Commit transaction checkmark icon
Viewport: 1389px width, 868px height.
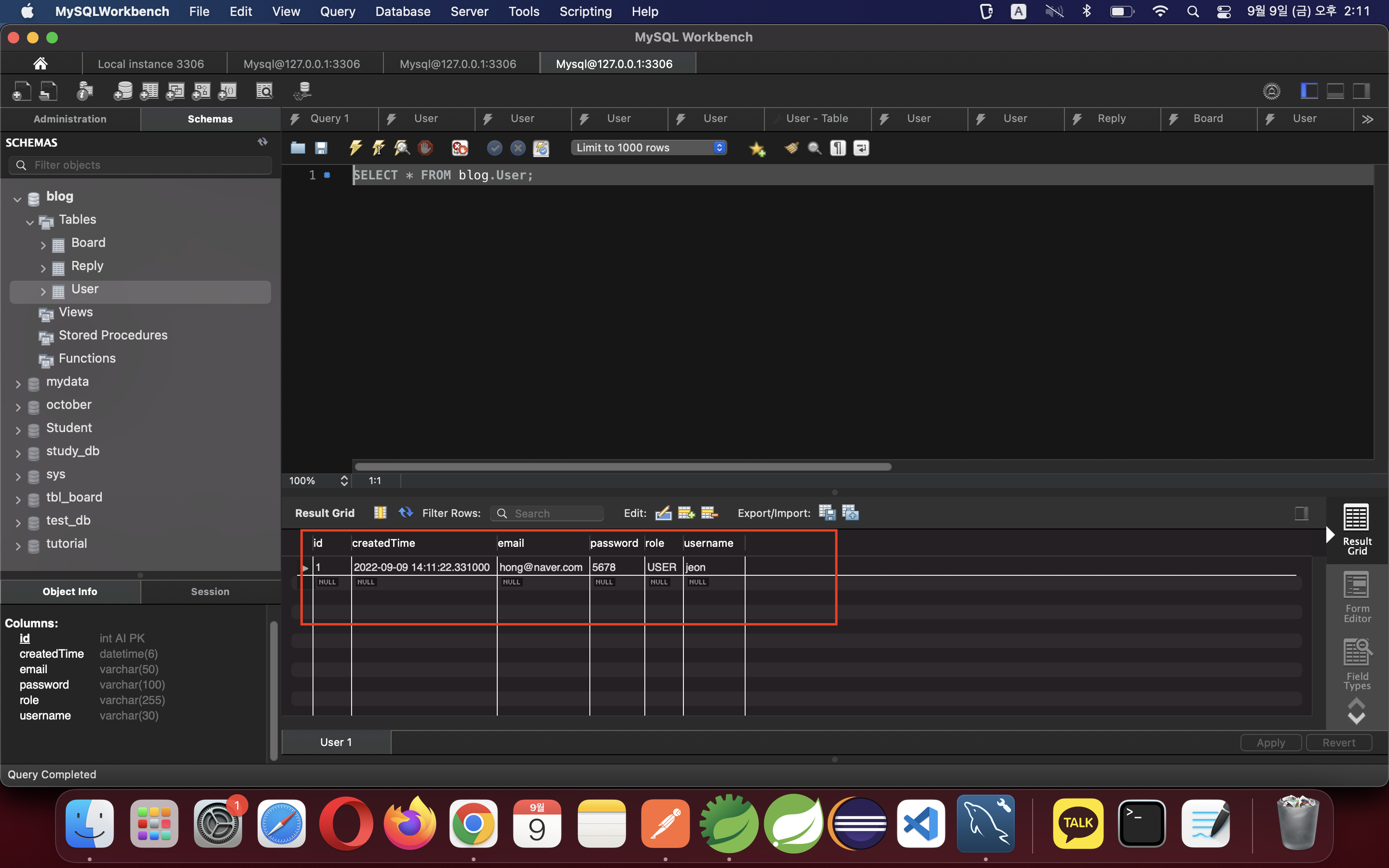[x=494, y=148]
